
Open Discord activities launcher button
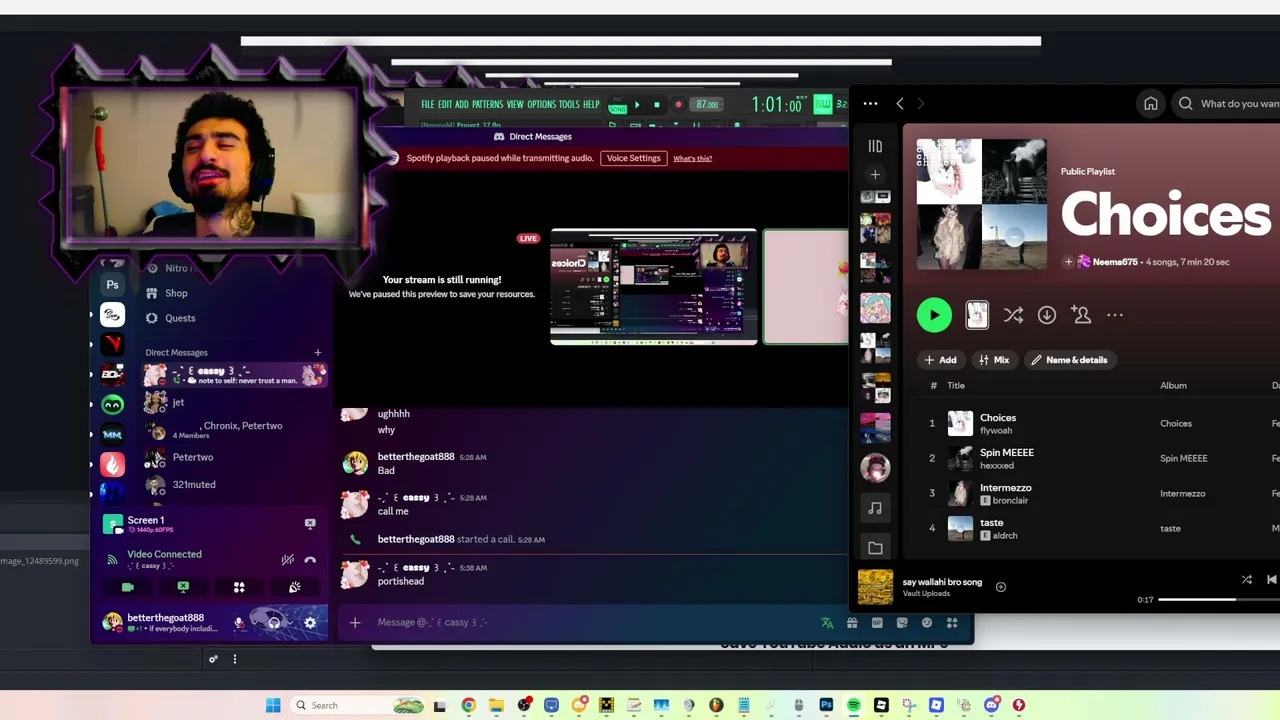click(239, 587)
